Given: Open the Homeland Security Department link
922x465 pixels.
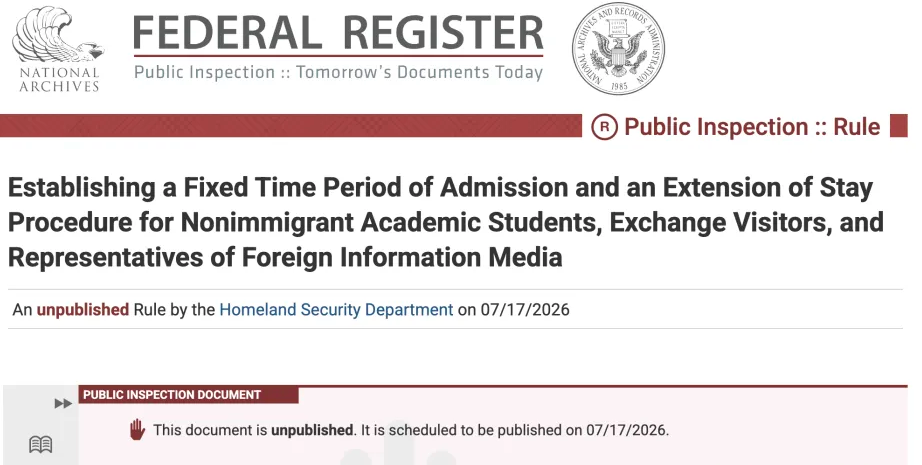Looking at the screenshot, I should pyautogui.click(x=336, y=309).
